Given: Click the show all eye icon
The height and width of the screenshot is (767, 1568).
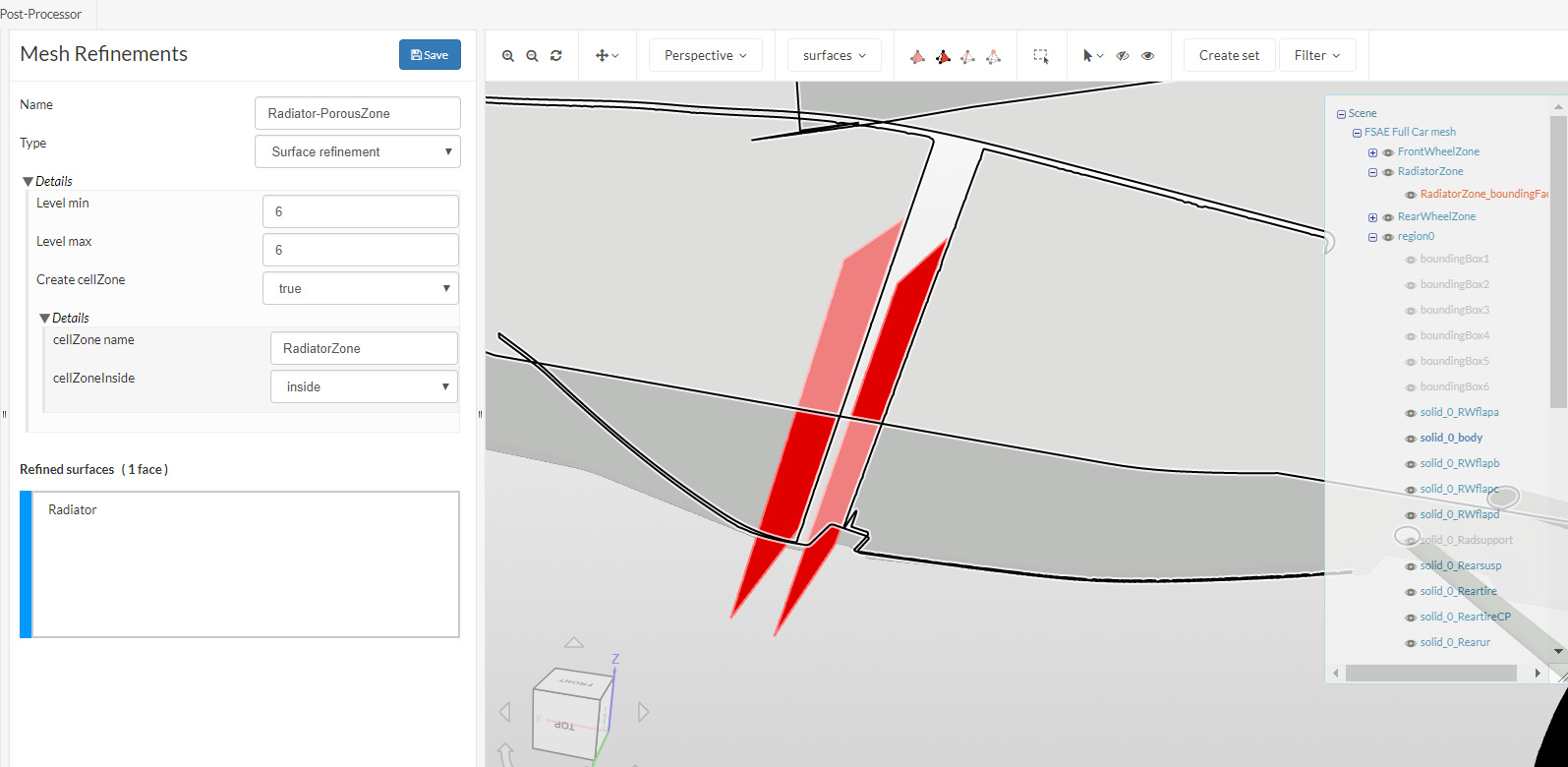Looking at the screenshot, I should pyautogui.click(x=1147, y=56).
